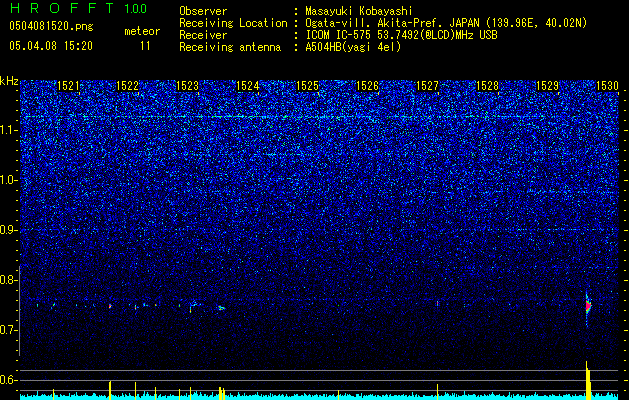Click the 'meteor' label
The image size is (629, 400).
[142, 31]
